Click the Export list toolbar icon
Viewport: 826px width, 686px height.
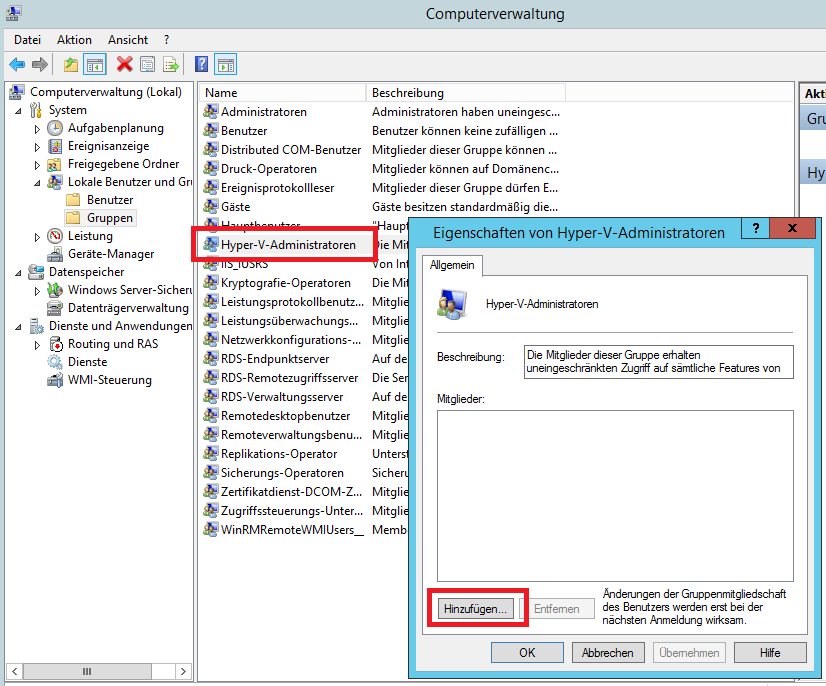pos(171,64)
